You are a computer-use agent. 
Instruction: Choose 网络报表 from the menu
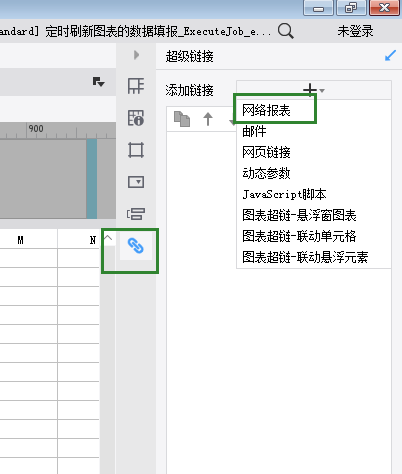click(266, 110)
